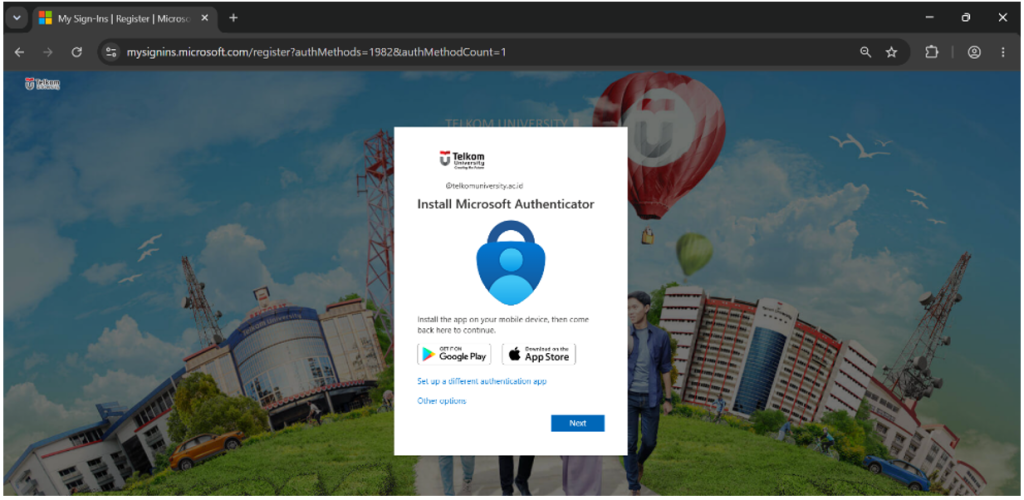1024x500 pixels.
Task: Reload the page with the refresh icon
Action: pos(76,52)
